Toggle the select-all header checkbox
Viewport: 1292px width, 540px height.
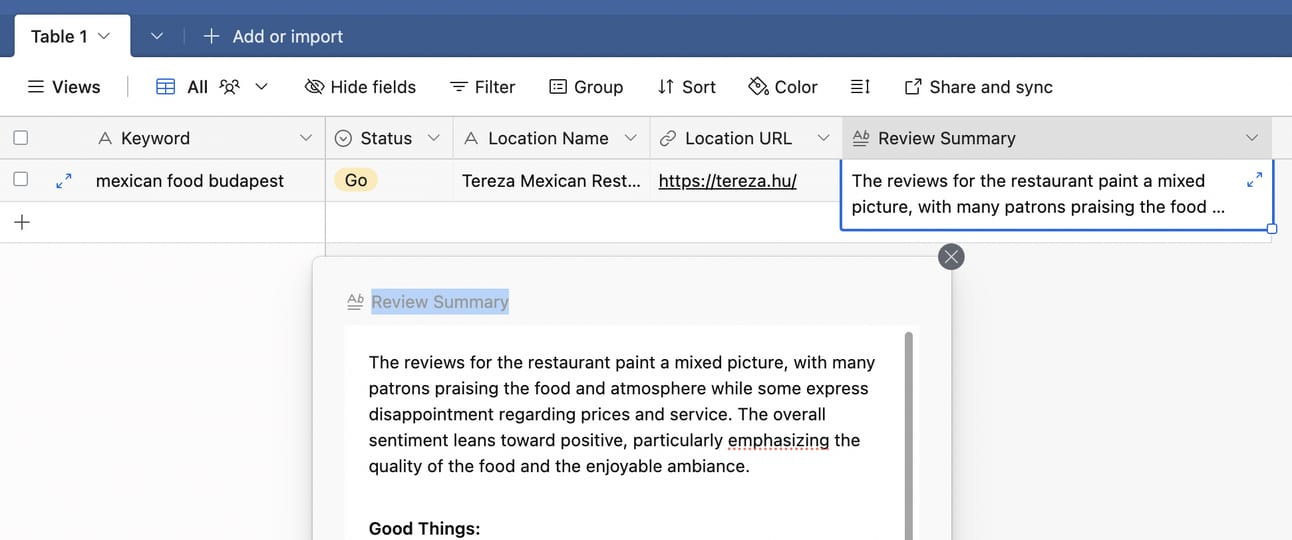coord(20,138)
